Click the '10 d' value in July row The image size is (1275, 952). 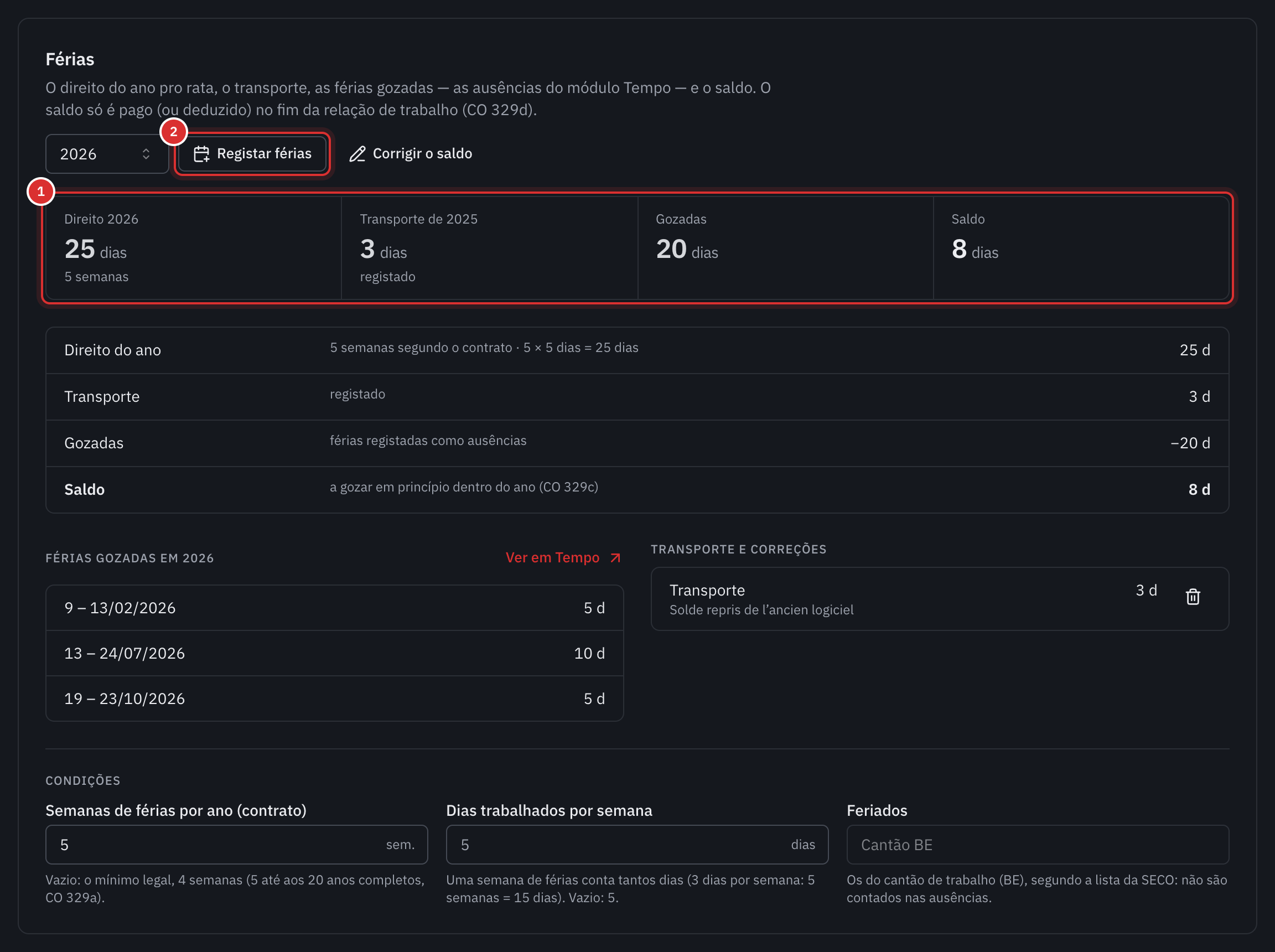pyautogui.click(x=589, y=654)
